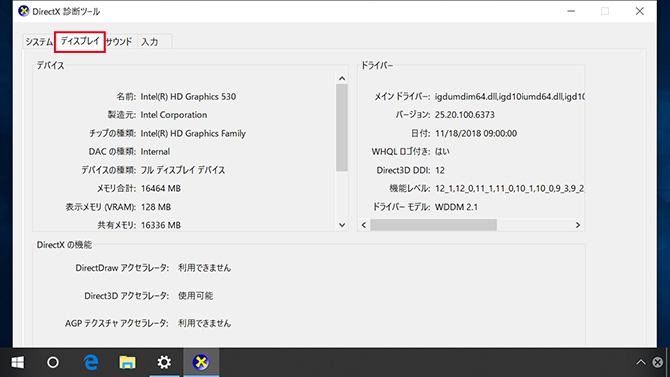The width and height of the screenshot is (670, 377).
Task: Click the tray notification X icon
Action: (x=658, y=362)
